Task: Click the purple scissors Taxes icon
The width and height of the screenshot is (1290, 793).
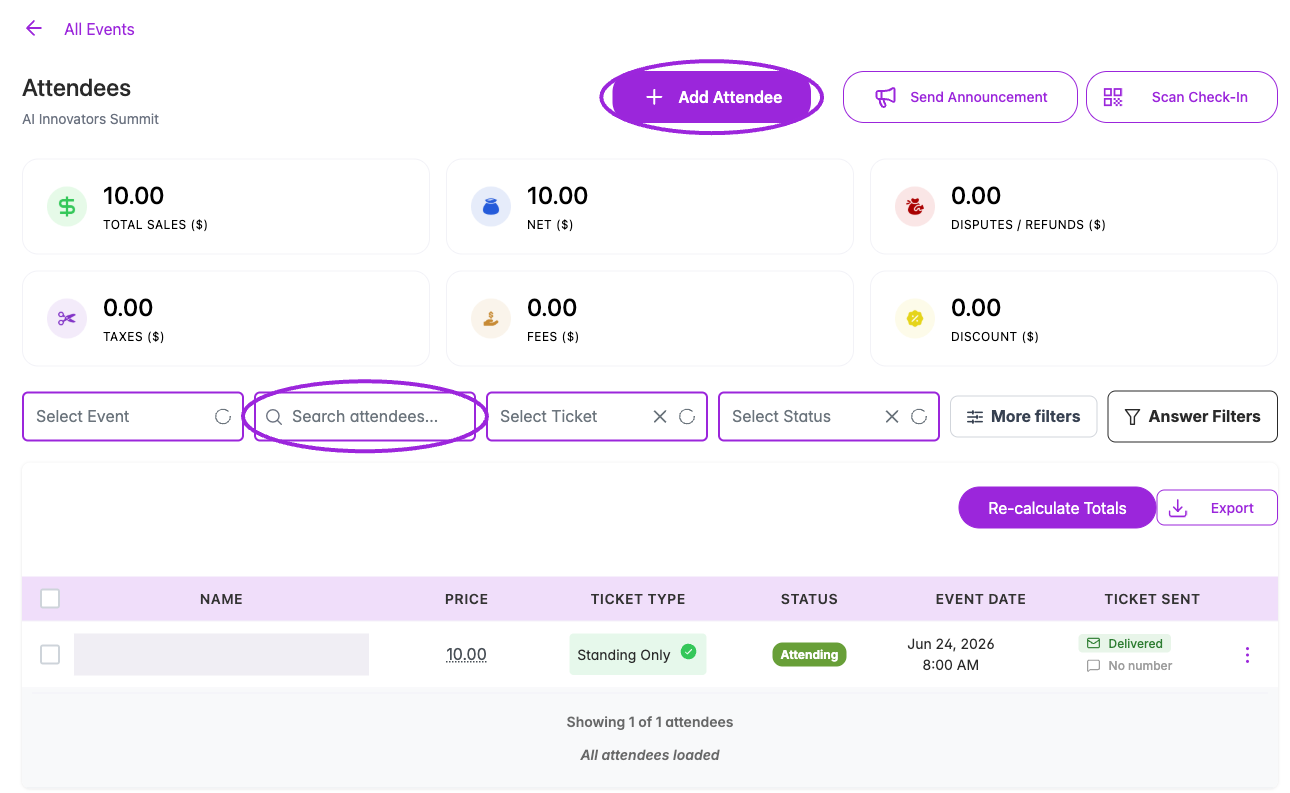Action: pyautogui.click(x=67, y=319)
